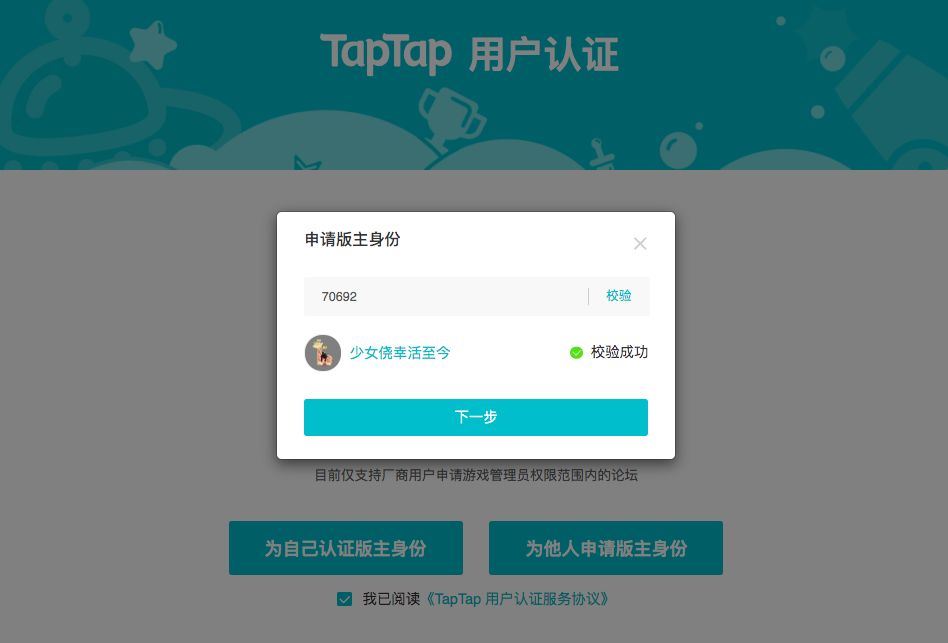Open the TapTap 用户认证服务协议 link

pyautogui.click(x=516, y=599)
